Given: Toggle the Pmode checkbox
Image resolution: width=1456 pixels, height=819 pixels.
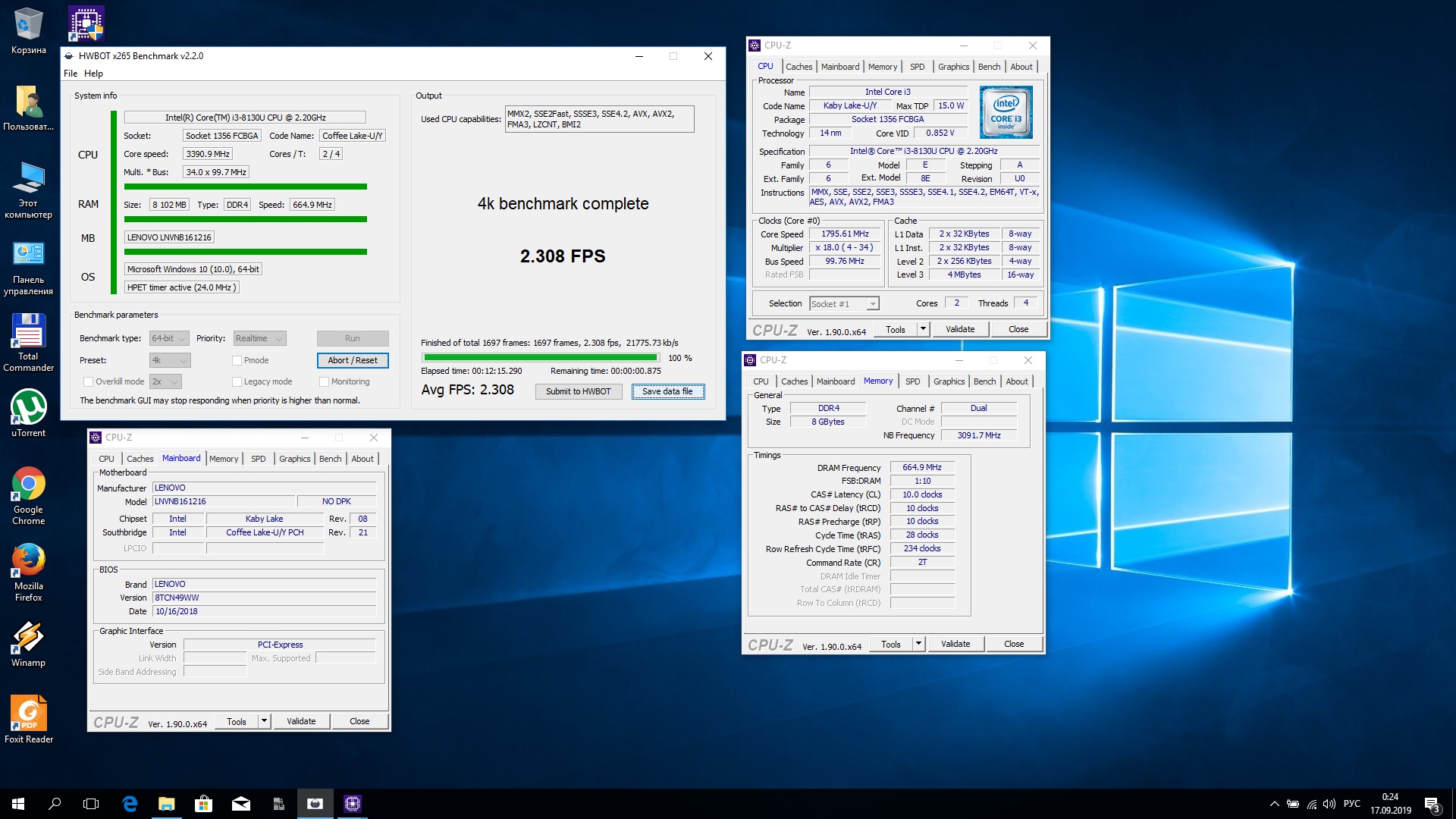Looking at the screenshot, I should coord(237,360).
